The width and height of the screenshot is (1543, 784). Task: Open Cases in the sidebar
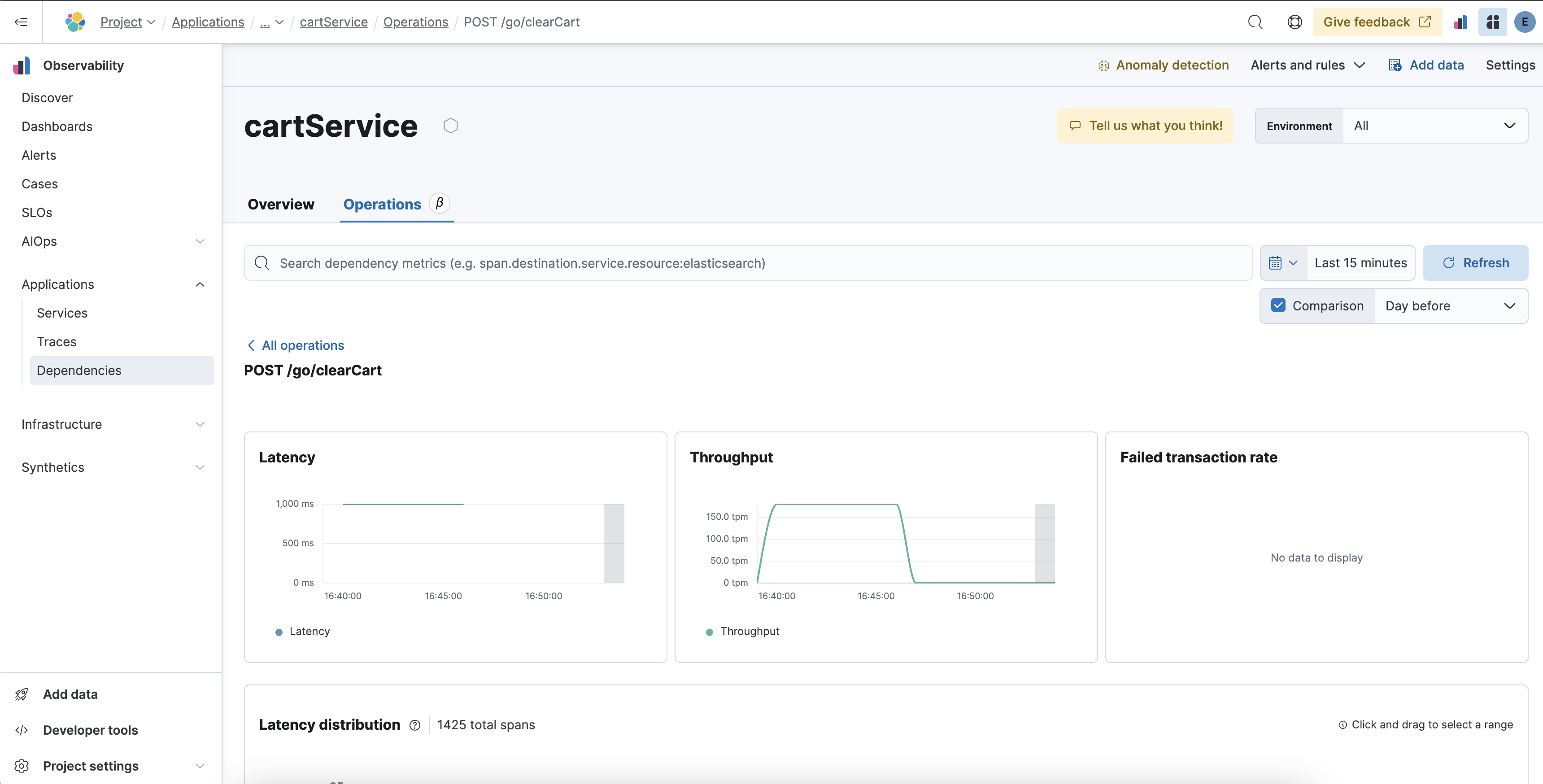point(39,184)
